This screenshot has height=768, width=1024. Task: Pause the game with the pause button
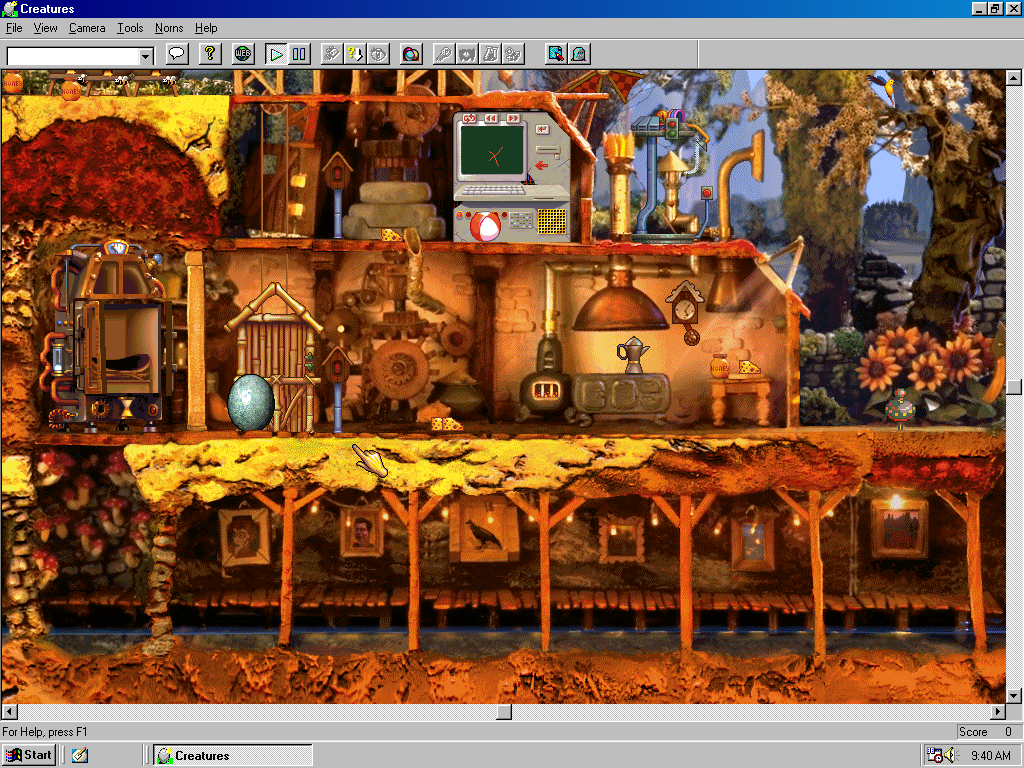point(299,54)
